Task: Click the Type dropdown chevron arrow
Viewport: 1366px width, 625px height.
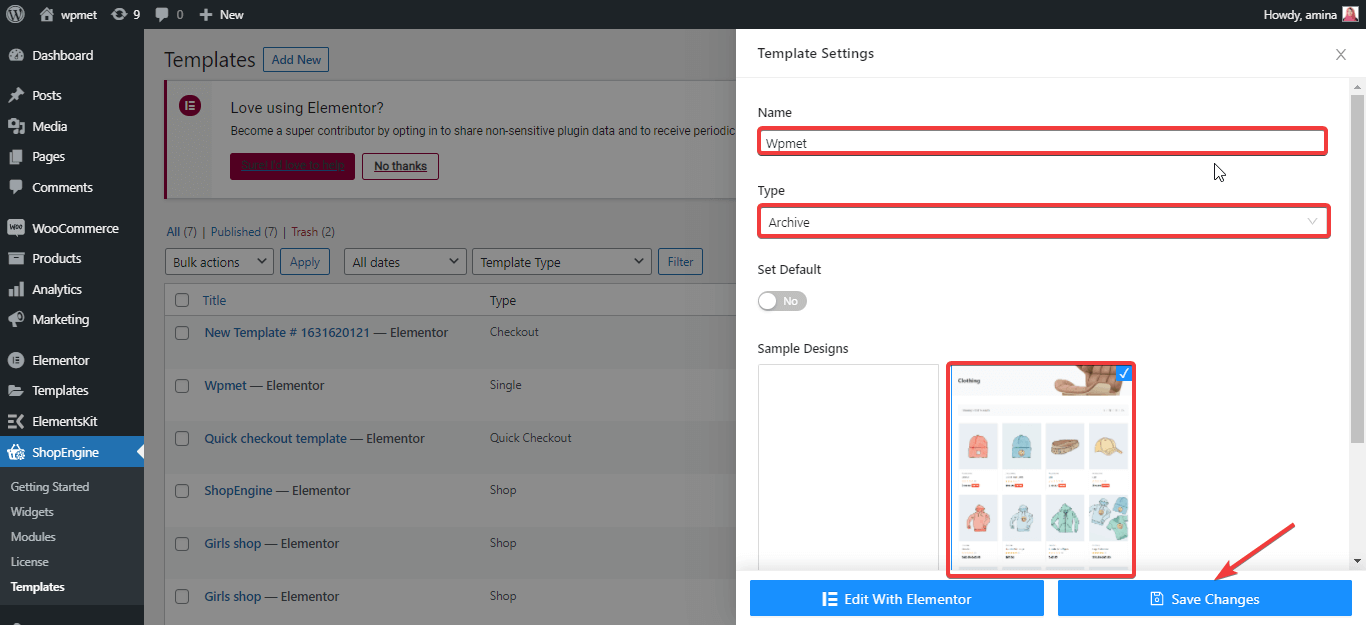Action: pyautogui.click(x=1313, y=222)
